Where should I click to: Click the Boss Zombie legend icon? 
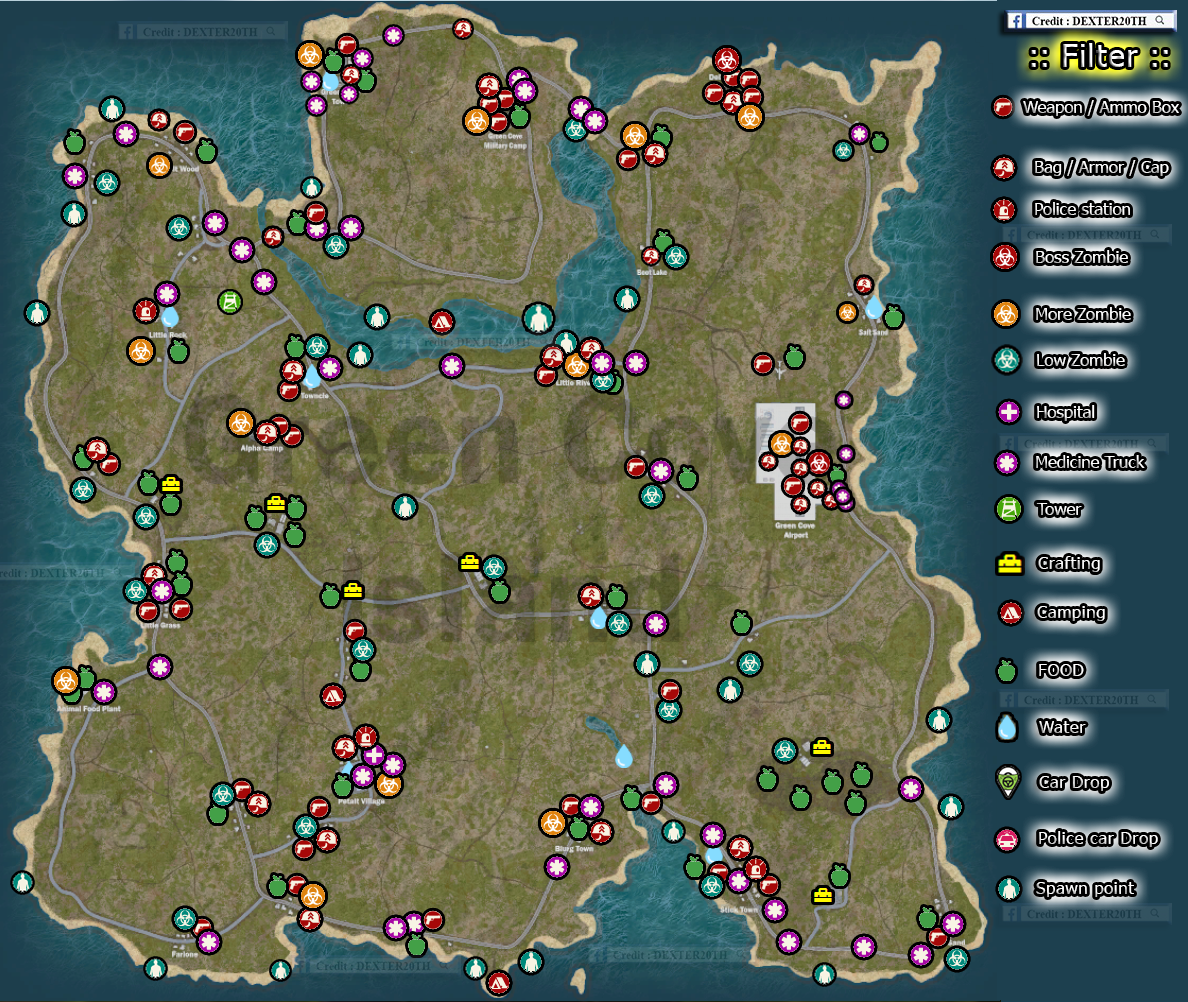(1005, 258)
